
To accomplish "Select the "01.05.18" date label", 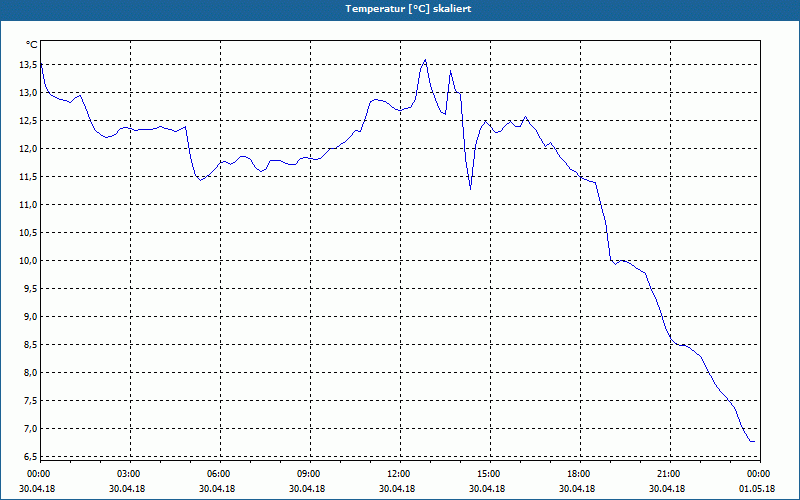I will coord(758,489).
